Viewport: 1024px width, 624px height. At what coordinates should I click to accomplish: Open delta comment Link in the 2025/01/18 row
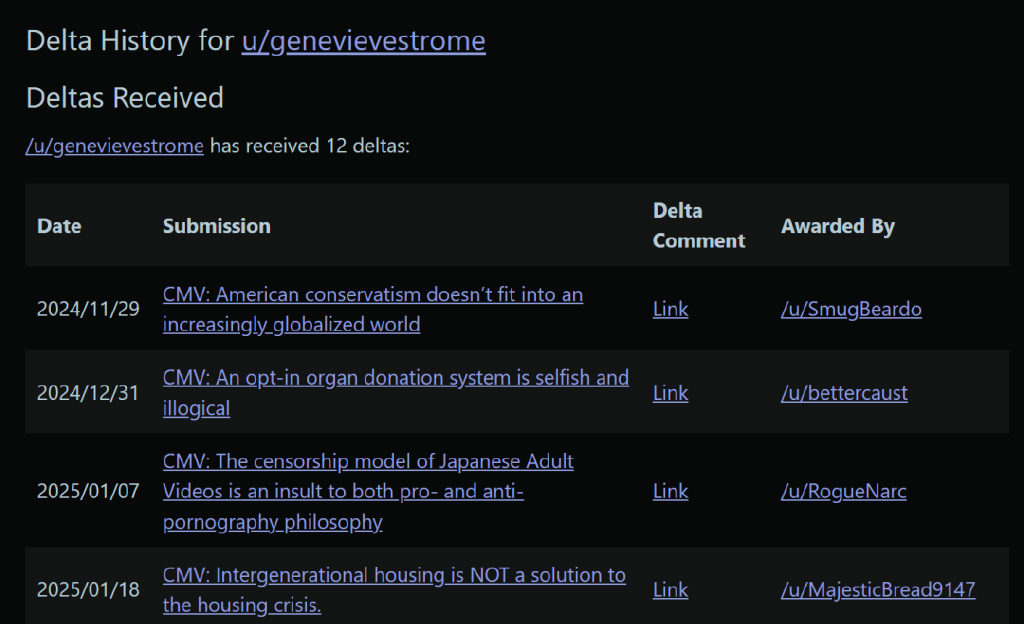(670, 590)
